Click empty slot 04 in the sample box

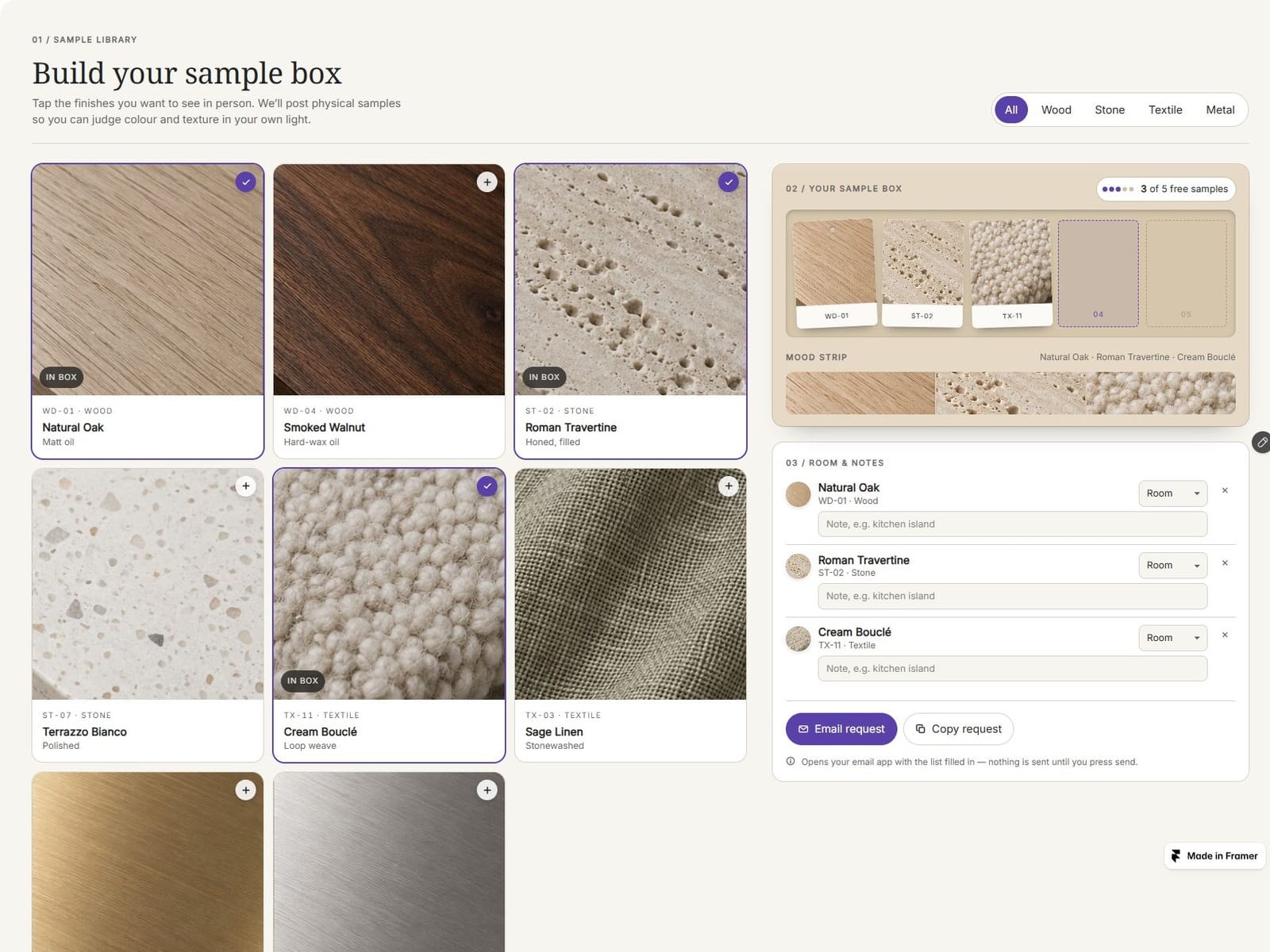click(x=1098, y=273)
